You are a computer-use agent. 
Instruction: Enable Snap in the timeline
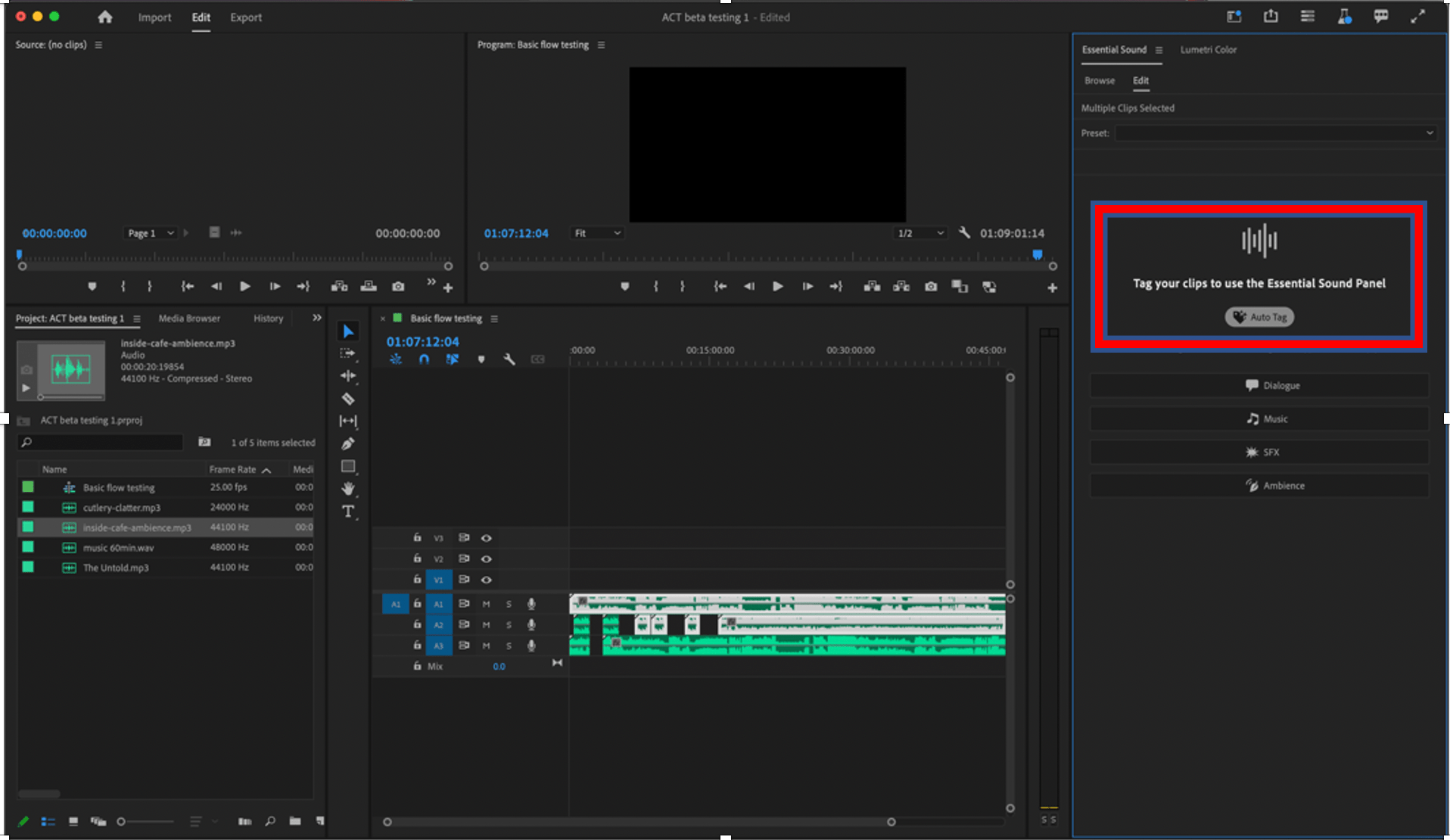[x=424, y=359]
